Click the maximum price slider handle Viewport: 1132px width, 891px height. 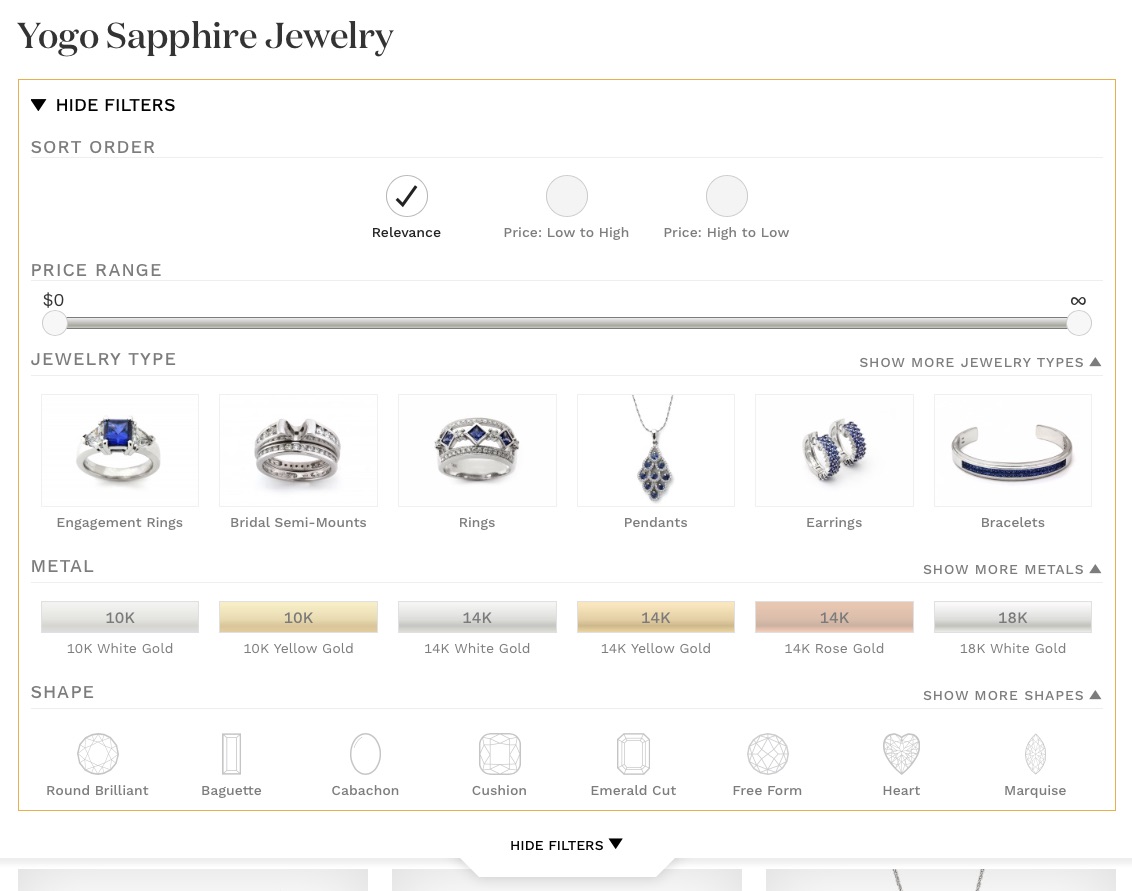click(1079, 323)
